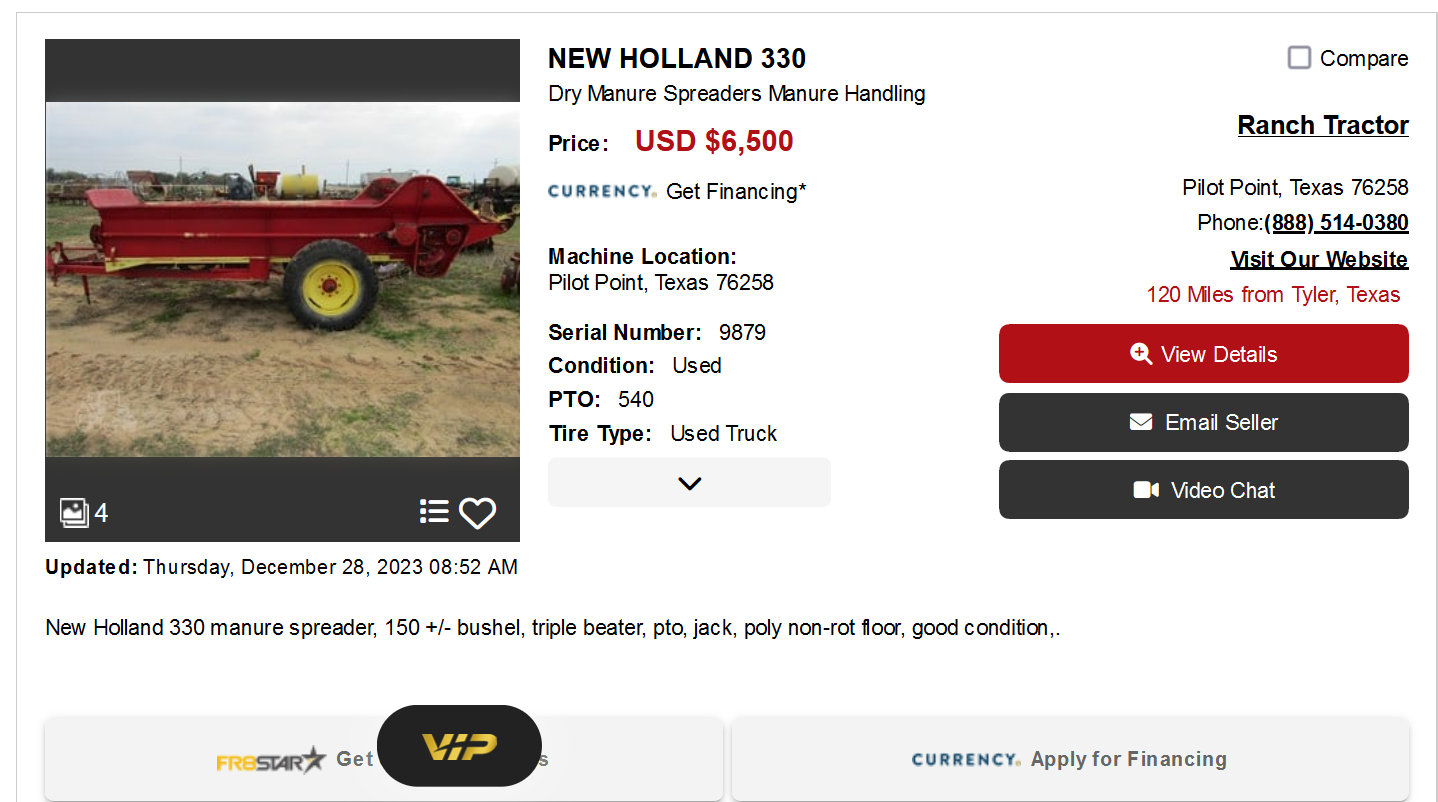
Task: Click the Apply for Financing button
Action: pos(1069,759)
